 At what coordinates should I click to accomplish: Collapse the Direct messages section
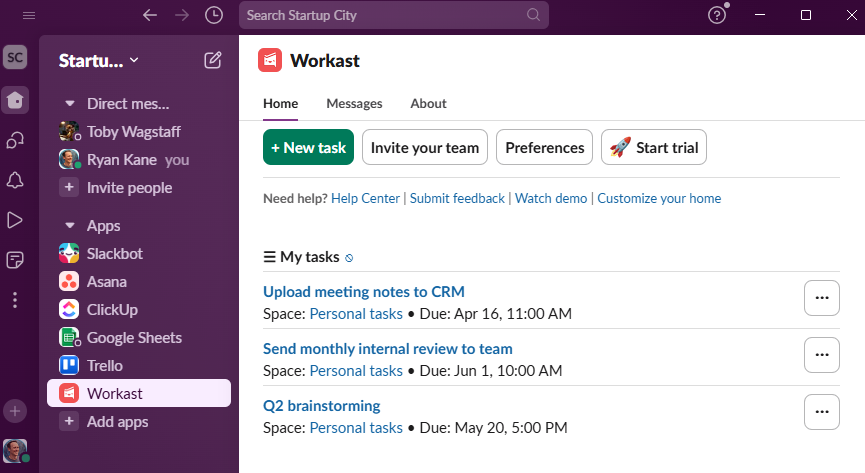tap(69, 104)
